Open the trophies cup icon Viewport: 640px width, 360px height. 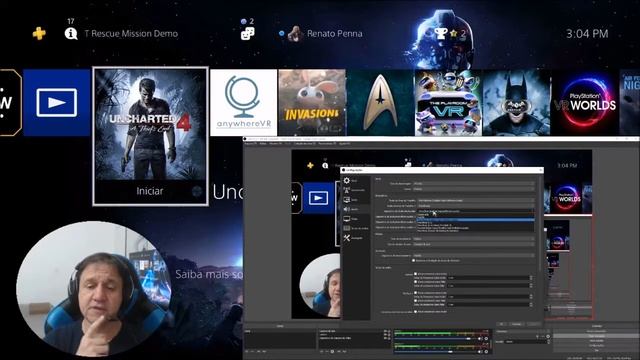[441, 33]
